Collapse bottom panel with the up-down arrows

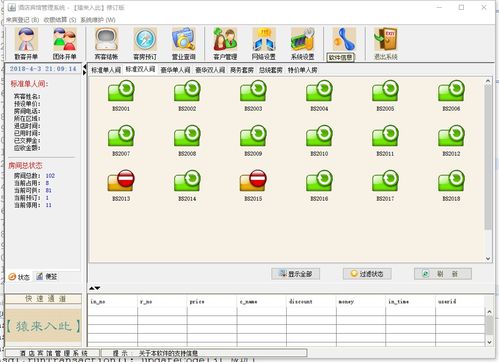[94, 288]
